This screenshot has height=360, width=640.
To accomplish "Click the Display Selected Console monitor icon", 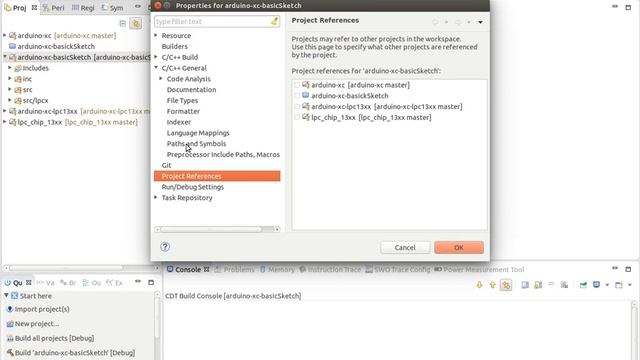I will [x=596, y=284].
